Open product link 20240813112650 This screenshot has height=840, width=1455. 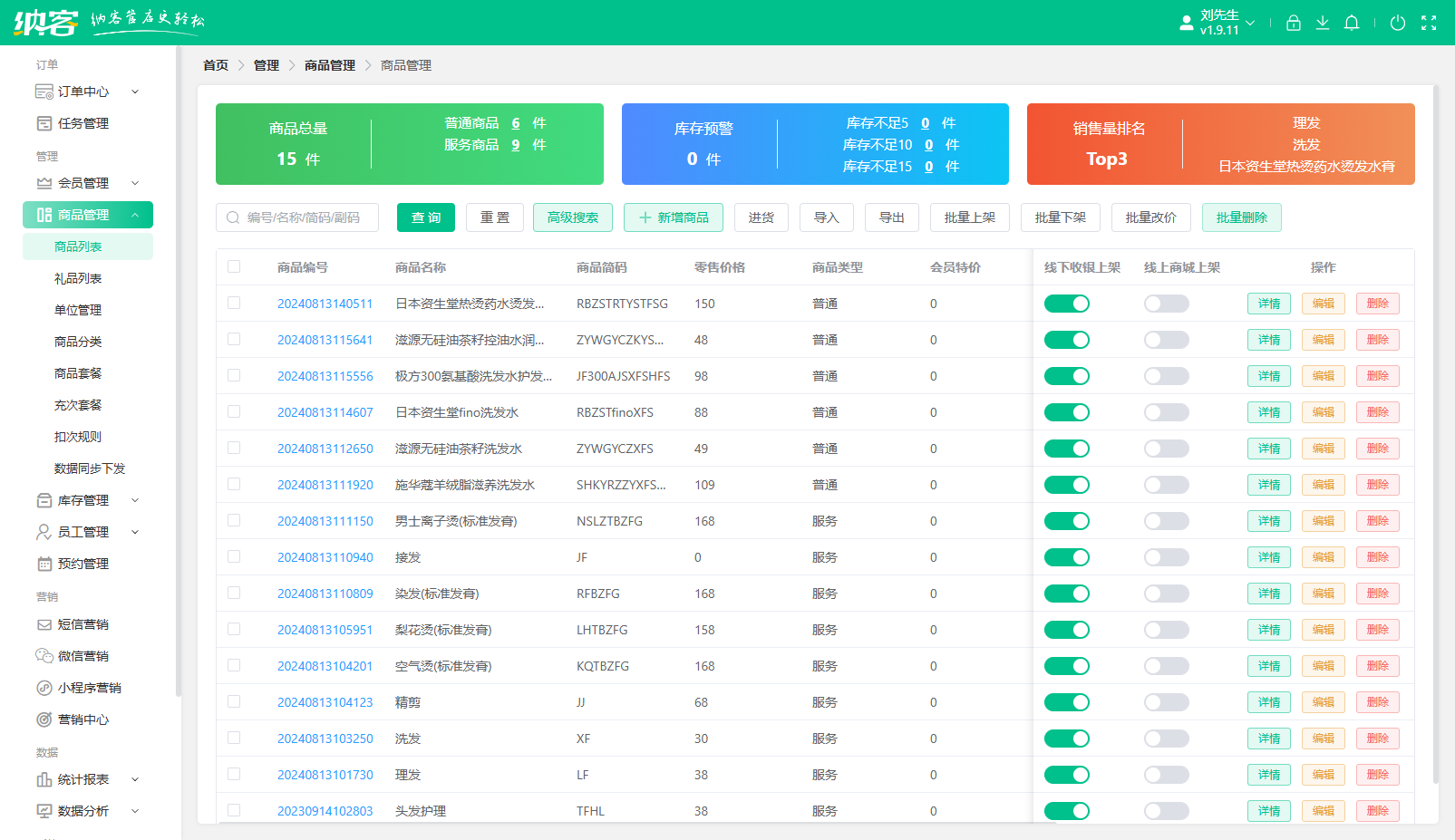325,449
